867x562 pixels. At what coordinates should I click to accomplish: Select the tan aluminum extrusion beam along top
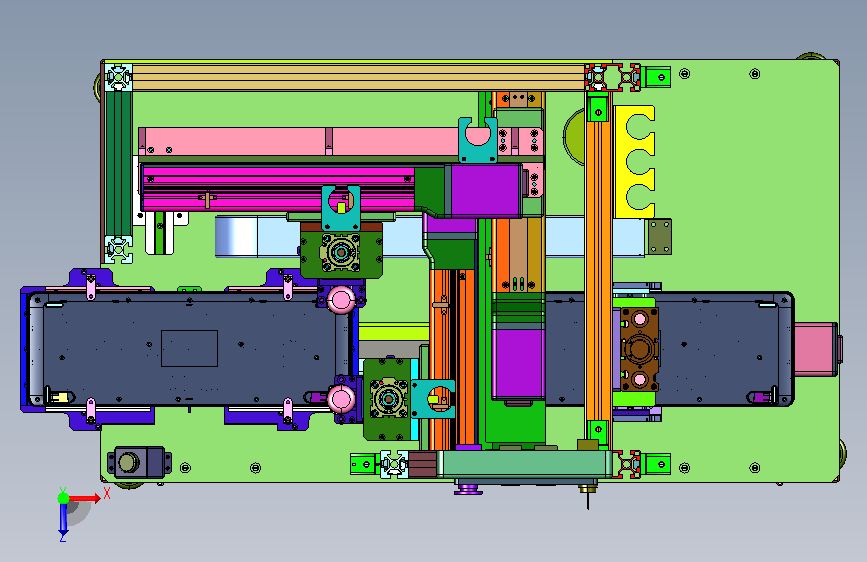(358, 77)
